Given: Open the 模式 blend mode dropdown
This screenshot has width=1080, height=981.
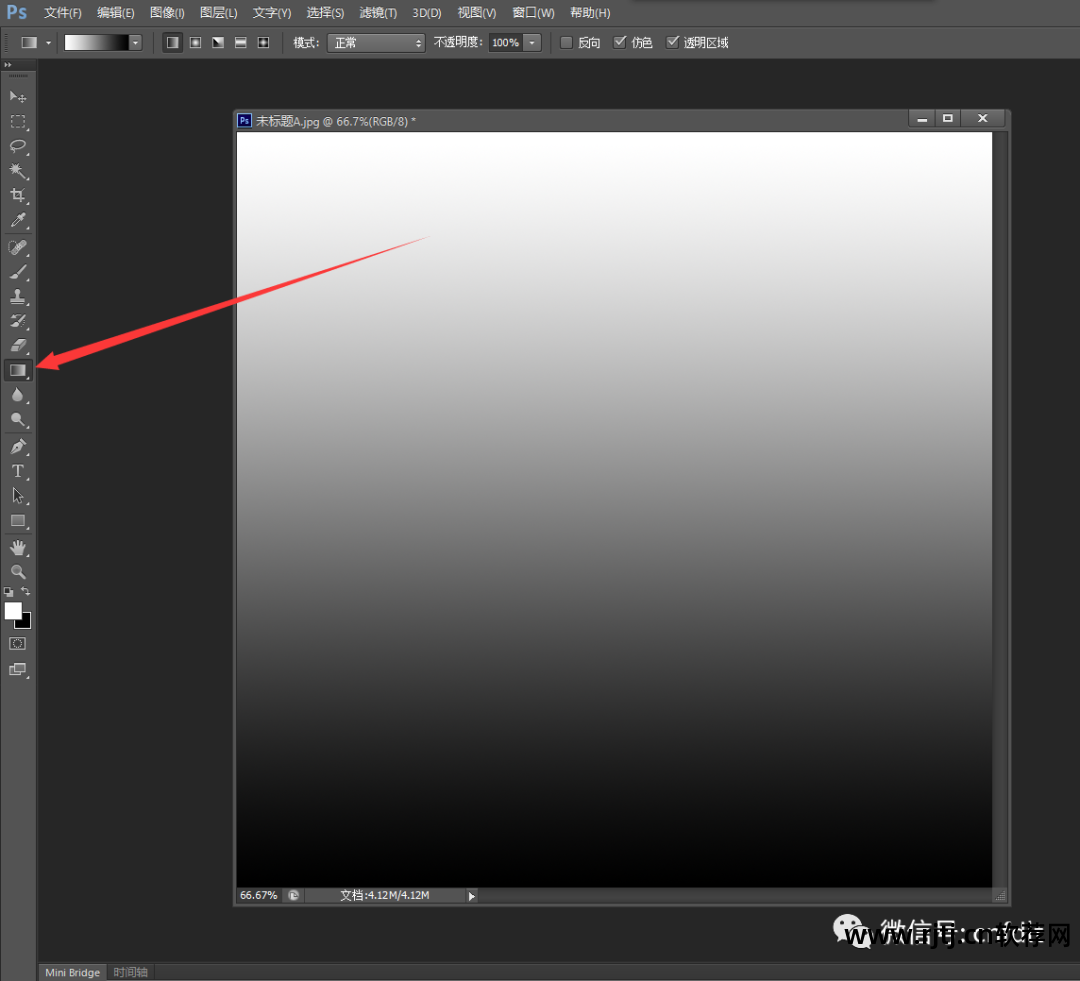Looking at the screenshot, I should (x=376, y=43).
